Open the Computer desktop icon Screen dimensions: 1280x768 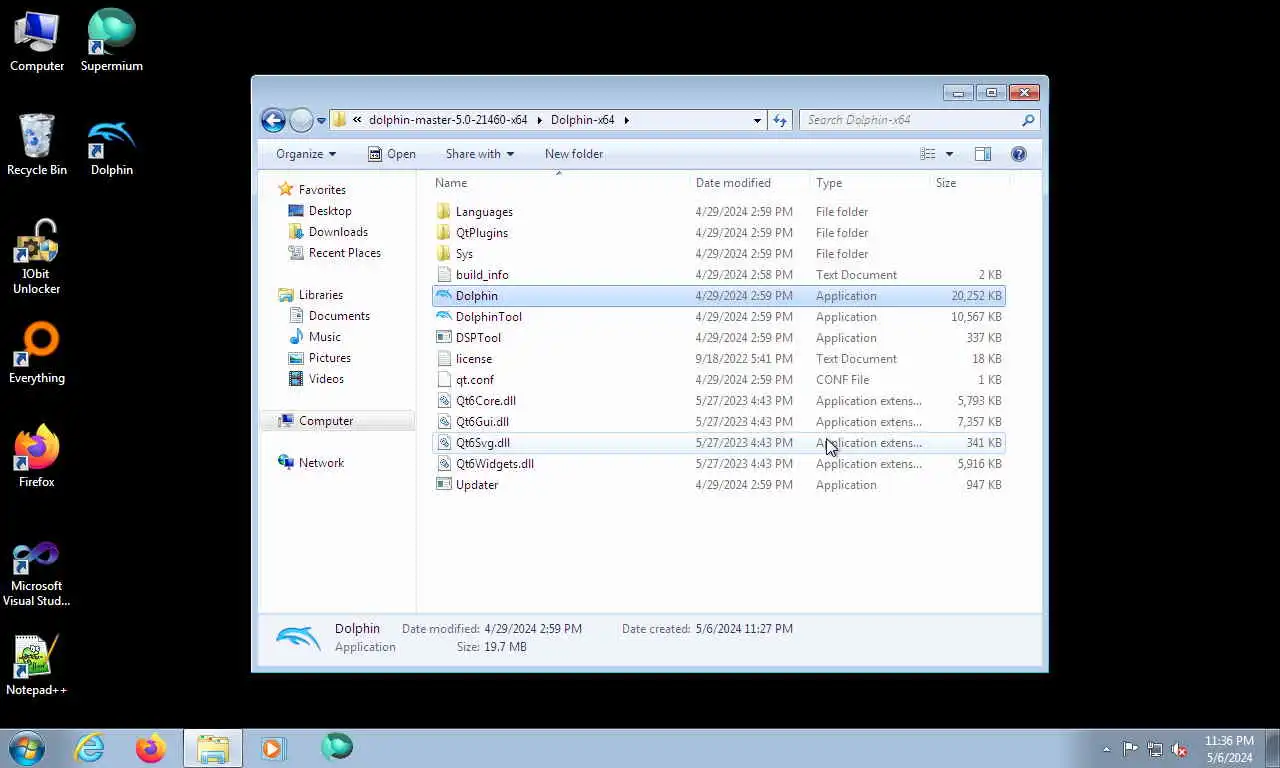[x=37, y=41]
